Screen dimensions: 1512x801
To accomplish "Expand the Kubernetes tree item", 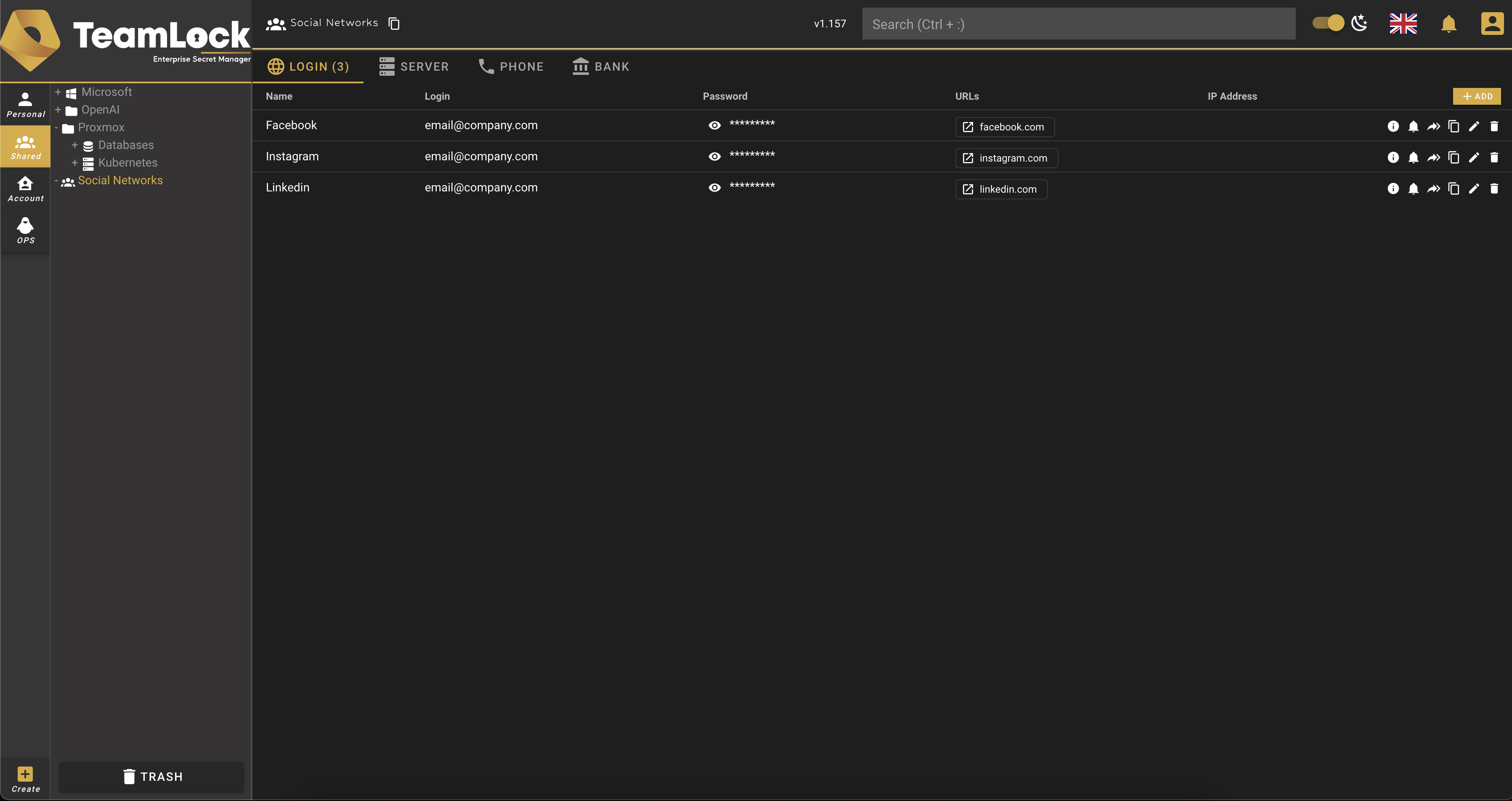I will coord(75,162).
